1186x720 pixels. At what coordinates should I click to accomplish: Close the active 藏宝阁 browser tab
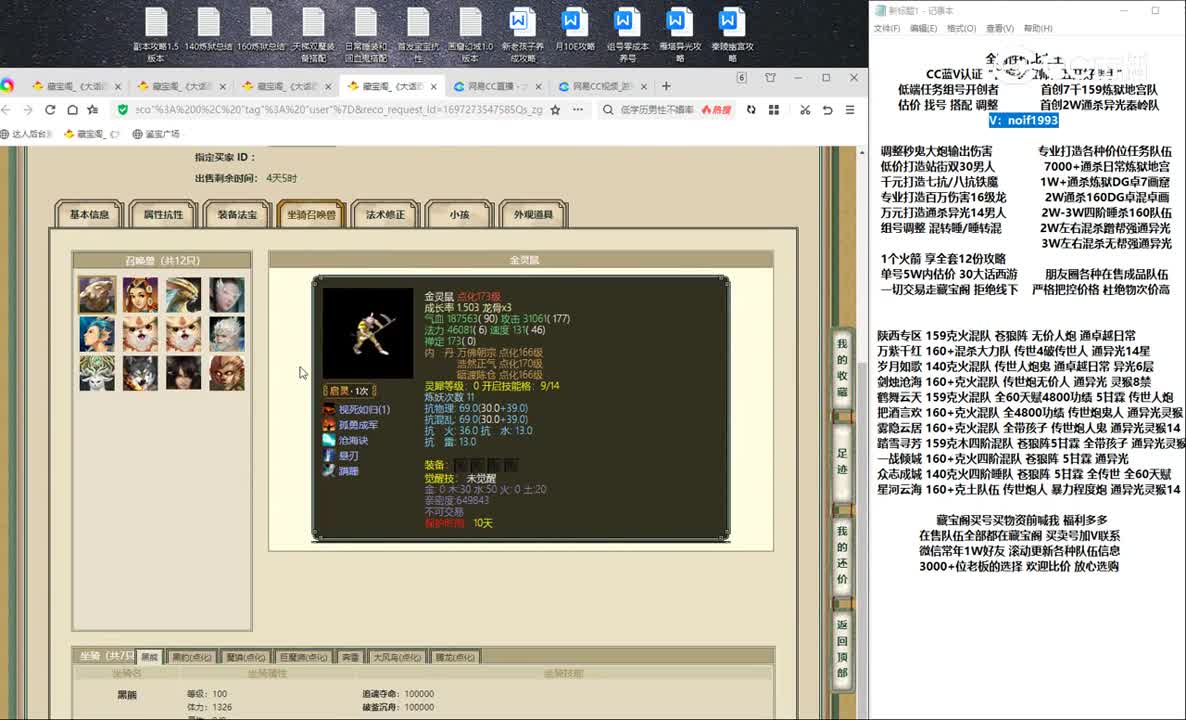[x=433, y=87]
